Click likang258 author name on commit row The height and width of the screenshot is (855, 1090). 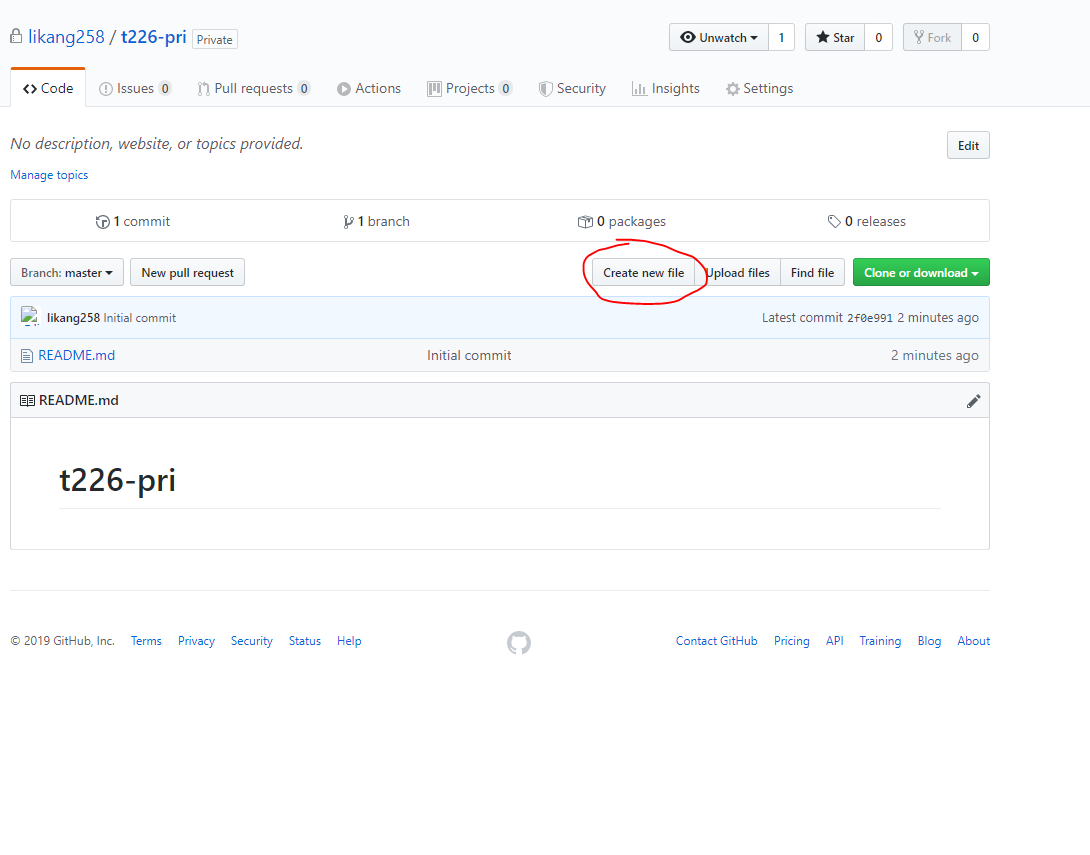[x=73, y=318]
